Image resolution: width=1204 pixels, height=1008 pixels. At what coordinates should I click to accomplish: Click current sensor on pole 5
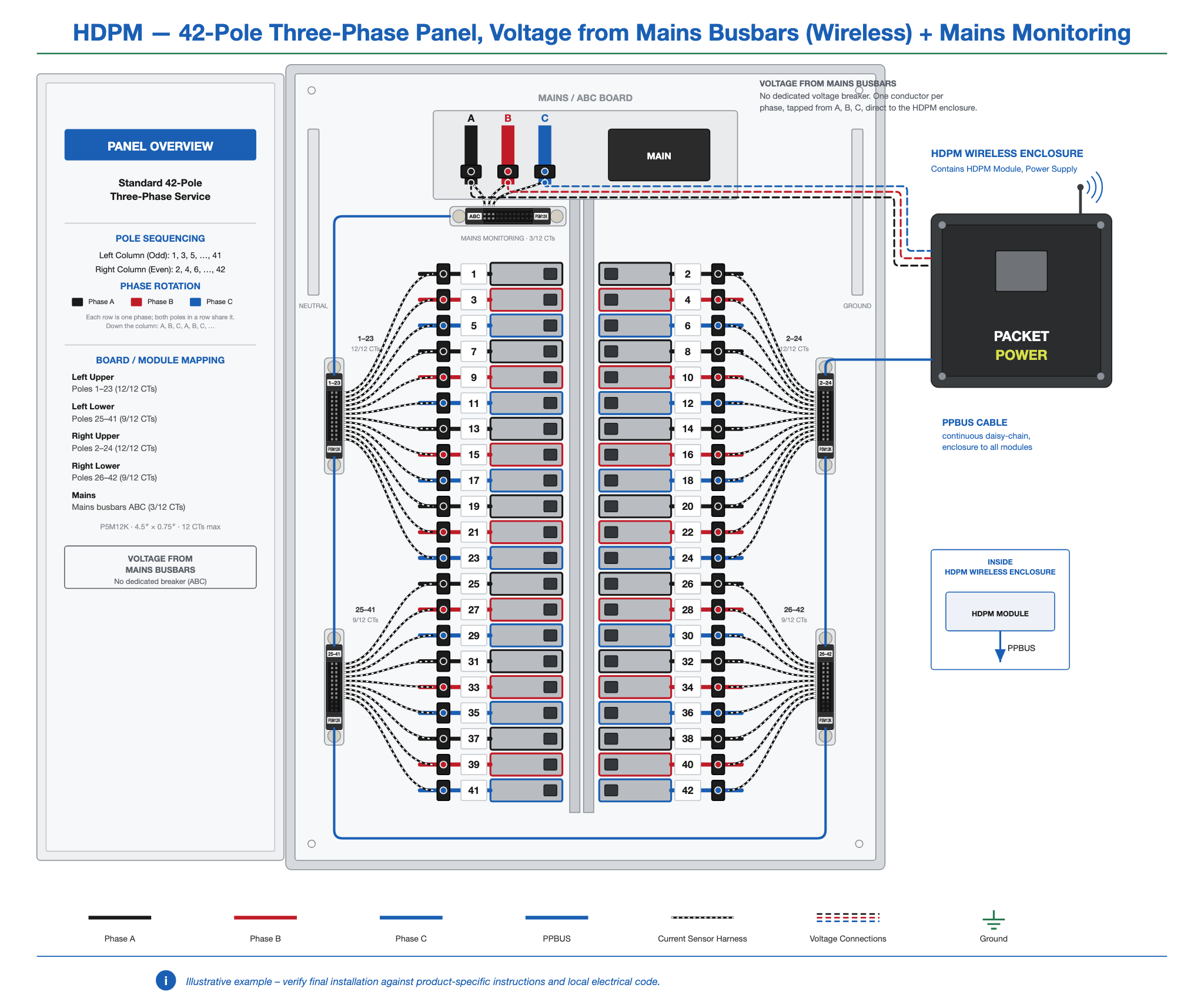(443, 326)
